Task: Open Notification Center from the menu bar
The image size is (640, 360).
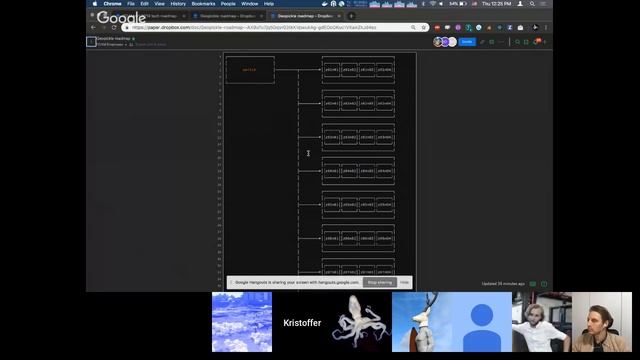Action: (543, 4)
